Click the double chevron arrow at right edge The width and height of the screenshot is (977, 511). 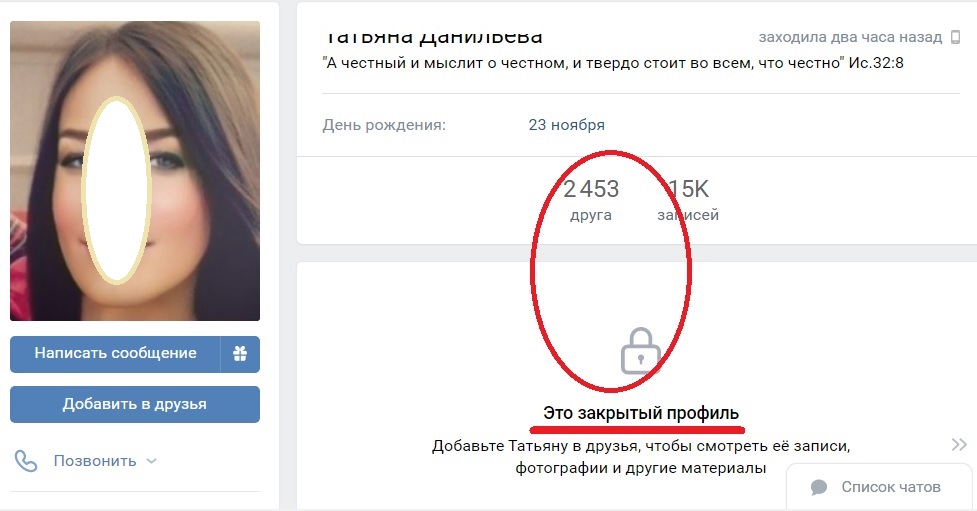(959, 444)
